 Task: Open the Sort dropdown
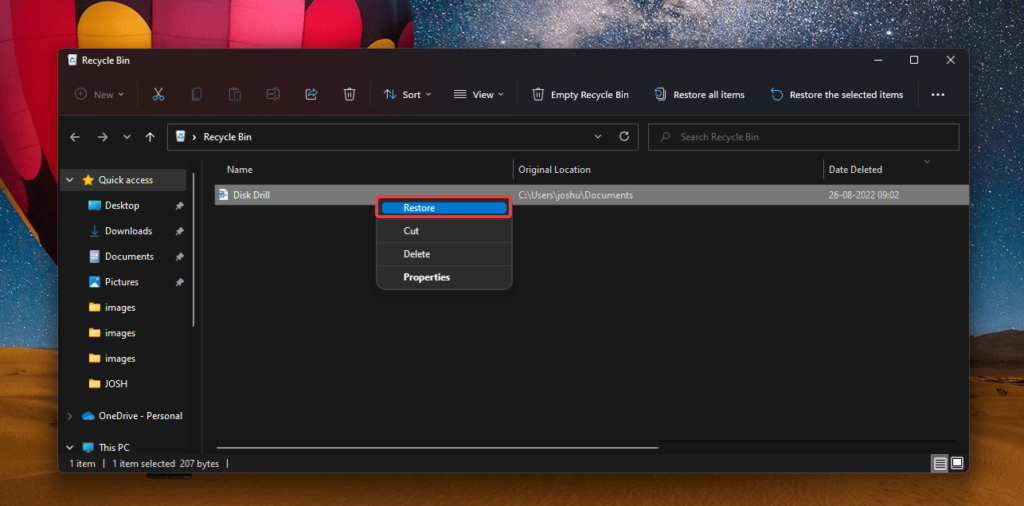coord(408,95)
